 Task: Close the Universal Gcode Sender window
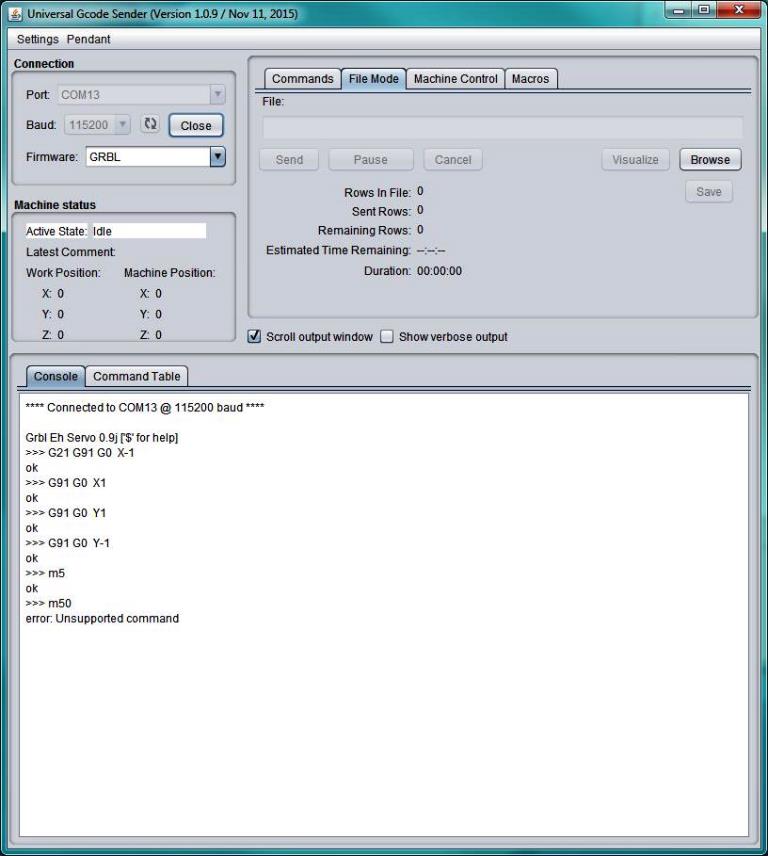tap(739, 10)
